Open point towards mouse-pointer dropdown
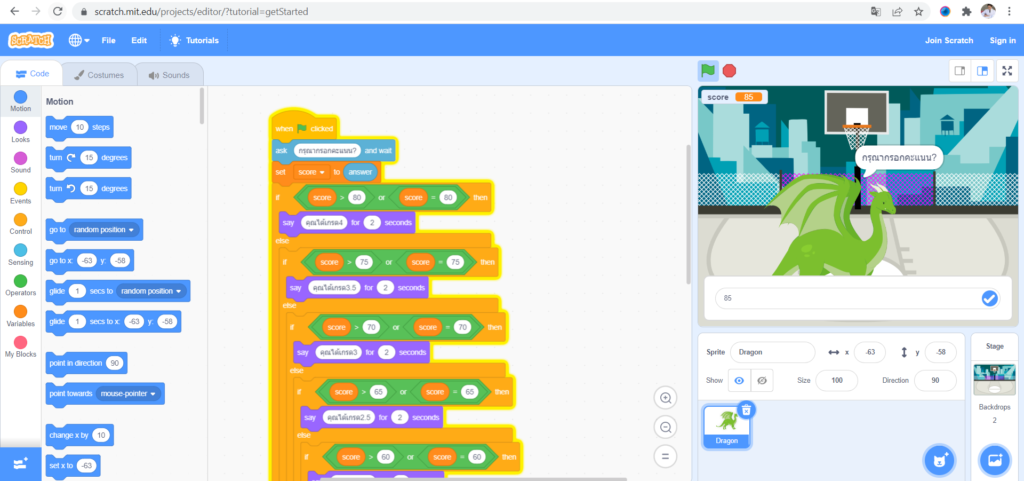 [127, 394]
